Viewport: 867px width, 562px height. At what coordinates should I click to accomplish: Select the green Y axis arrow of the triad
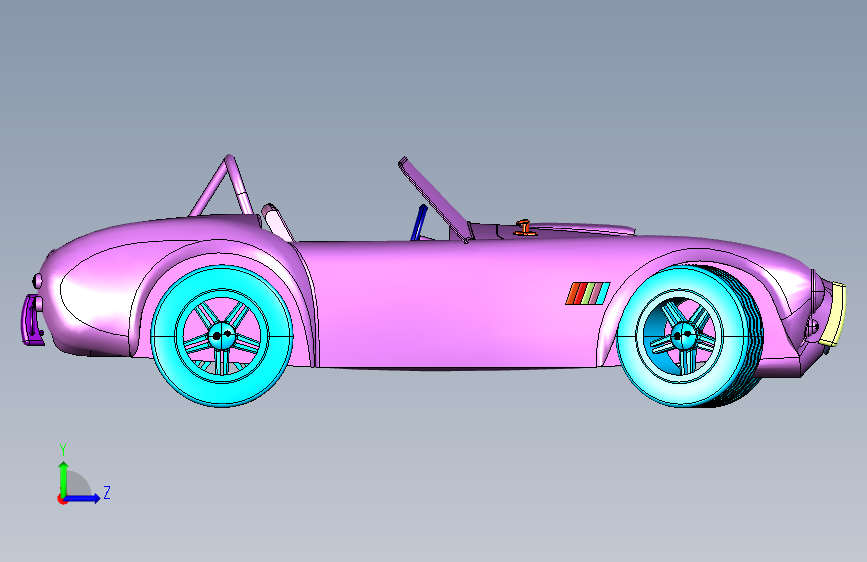(x=64, y=478)
